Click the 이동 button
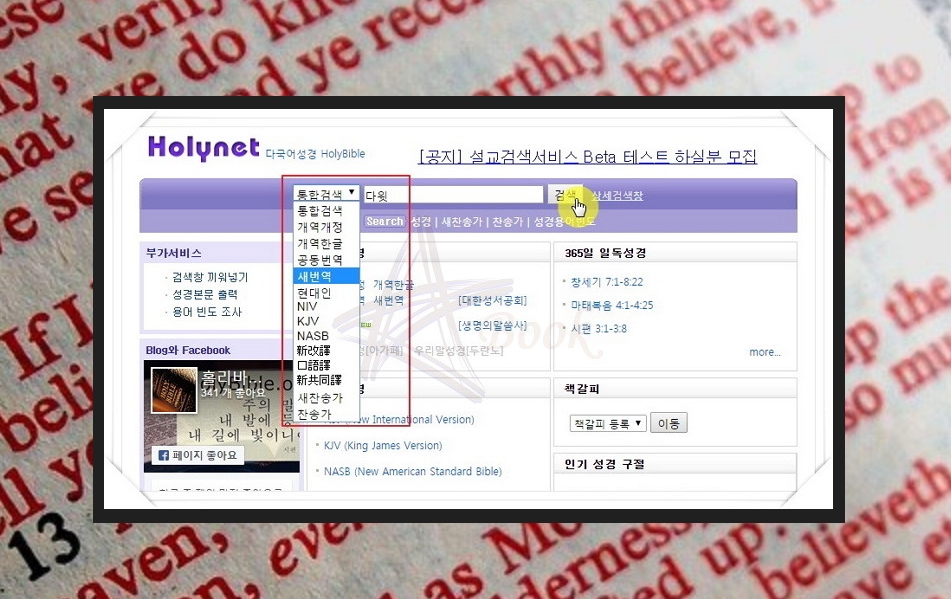This screenshot has height=599, width=951. pos(669,423)
